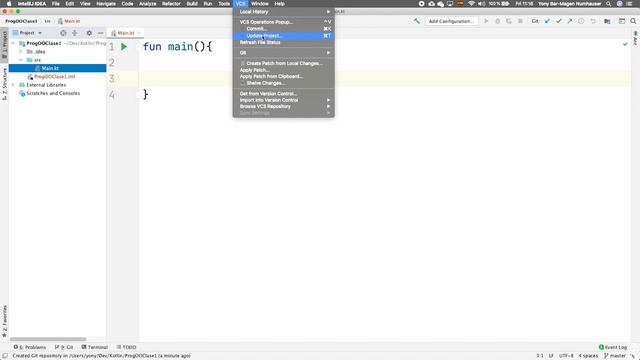This screenshot has height=360, width=640.
Task: Select Update Project… in the VCS menu
Action: coord(284,36)
